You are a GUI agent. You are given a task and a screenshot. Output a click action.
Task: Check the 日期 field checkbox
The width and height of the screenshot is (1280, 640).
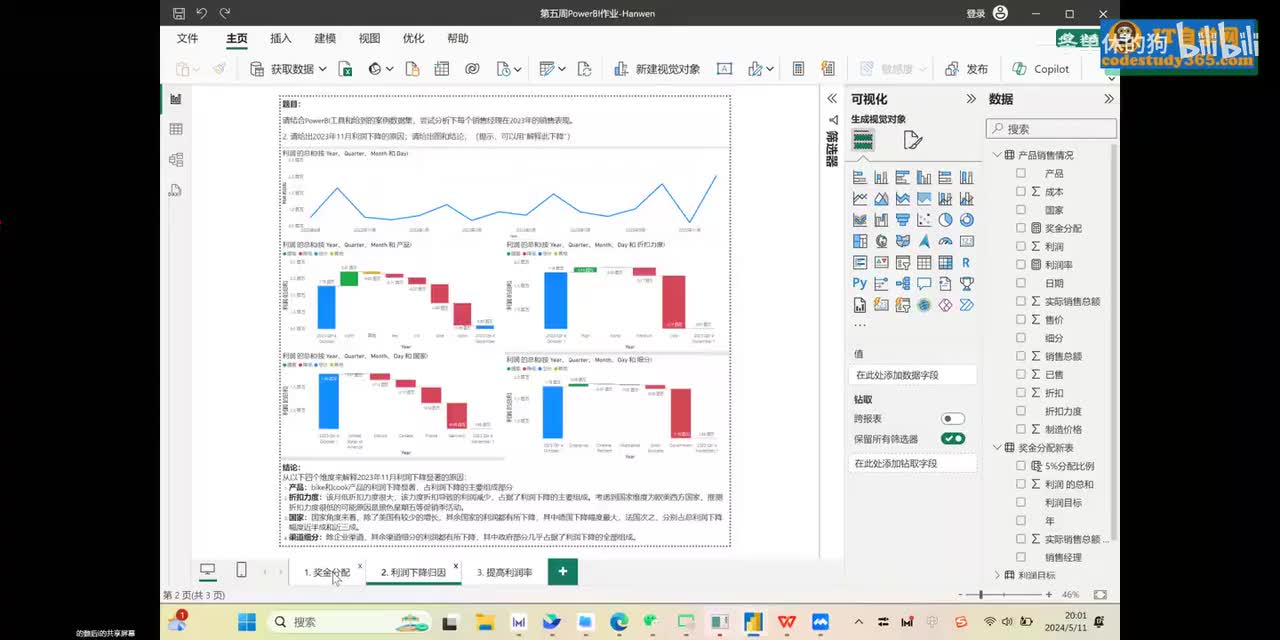pos(1021,283)
